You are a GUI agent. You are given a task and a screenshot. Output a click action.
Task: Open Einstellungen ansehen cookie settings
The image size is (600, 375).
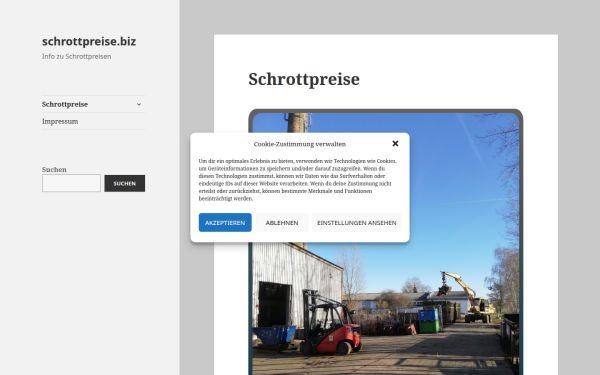(357, 222)
